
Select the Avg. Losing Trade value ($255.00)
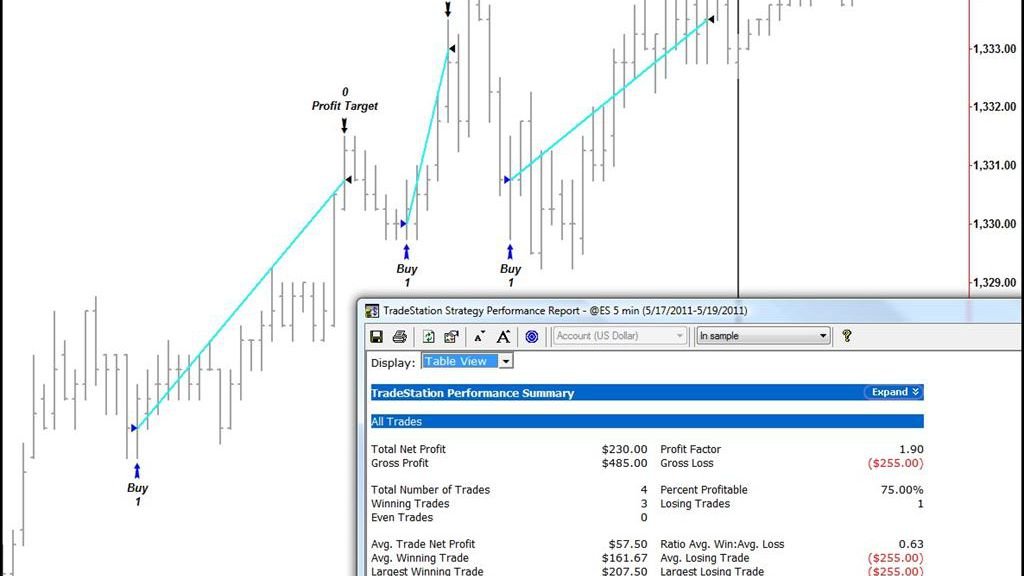point(895,558)
